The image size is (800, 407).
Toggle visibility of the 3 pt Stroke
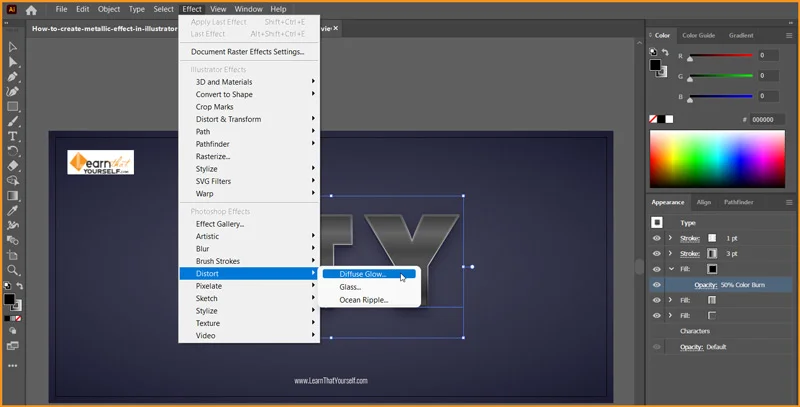click(657, 254)
